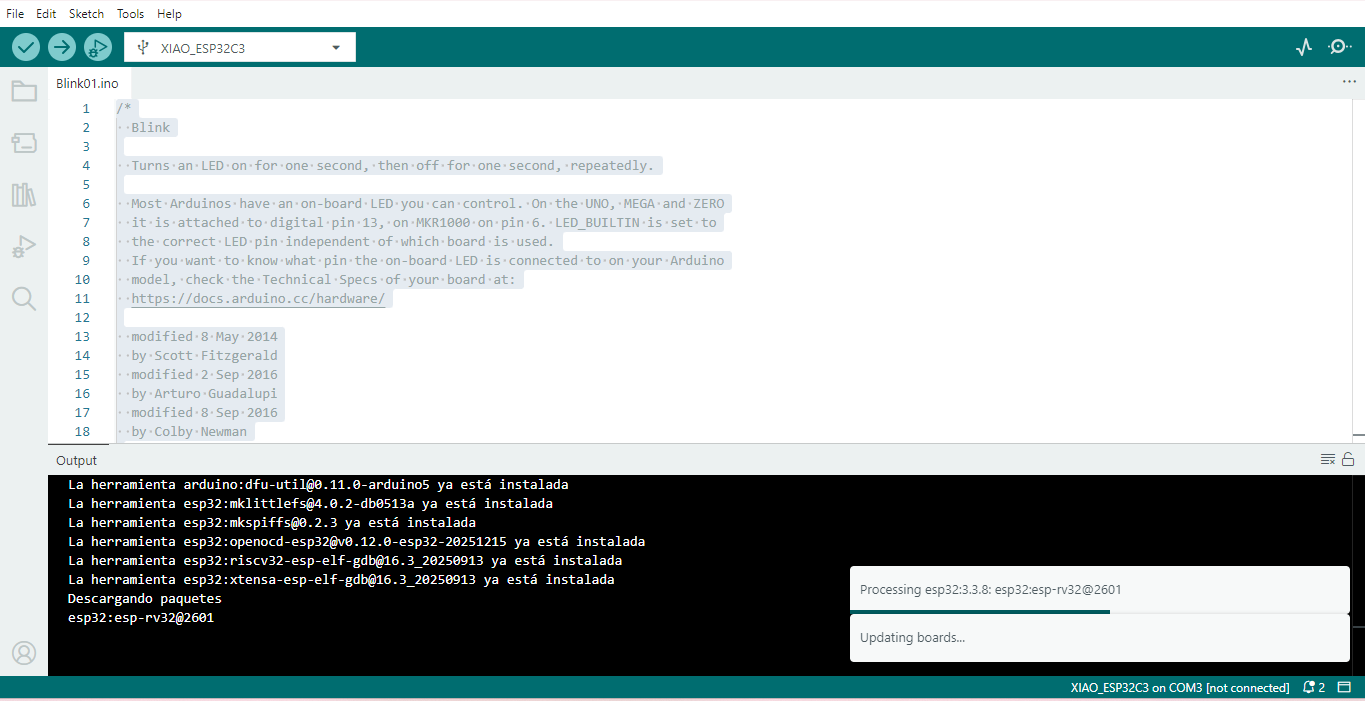Click 'Descargando paquetes' output line

pos(145,598)
